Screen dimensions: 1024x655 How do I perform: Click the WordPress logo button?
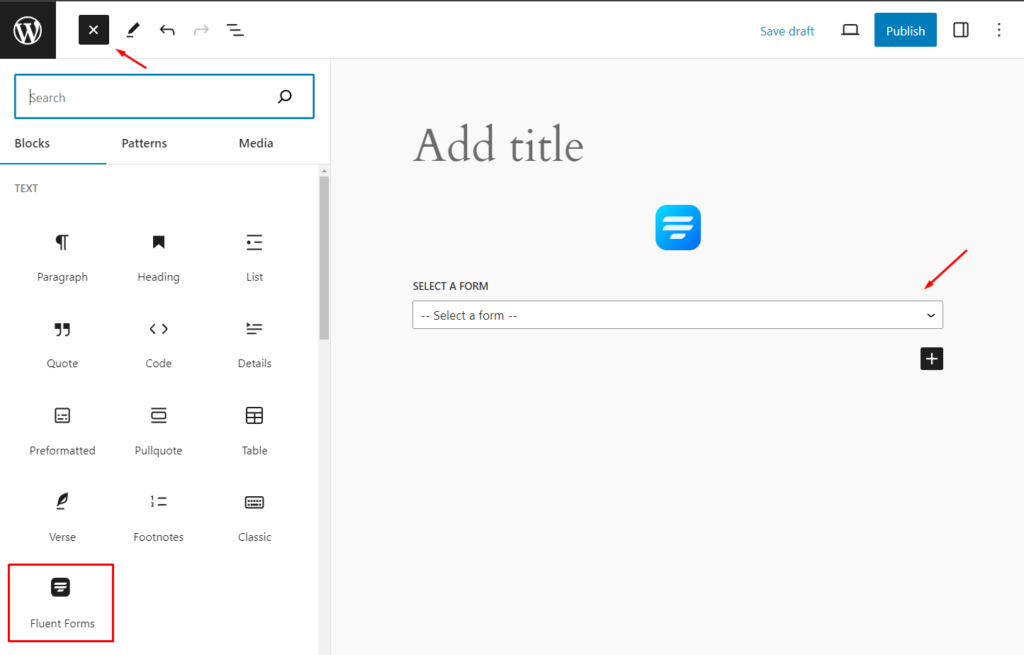[27, 30]
